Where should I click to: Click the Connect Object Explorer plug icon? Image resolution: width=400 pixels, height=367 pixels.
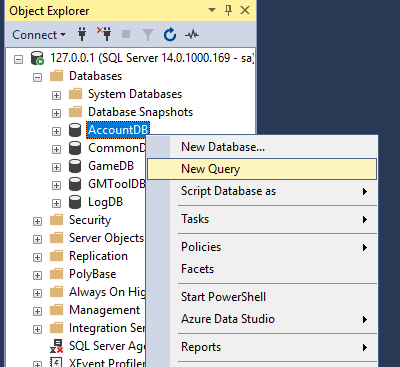click(x=82, y=34)
